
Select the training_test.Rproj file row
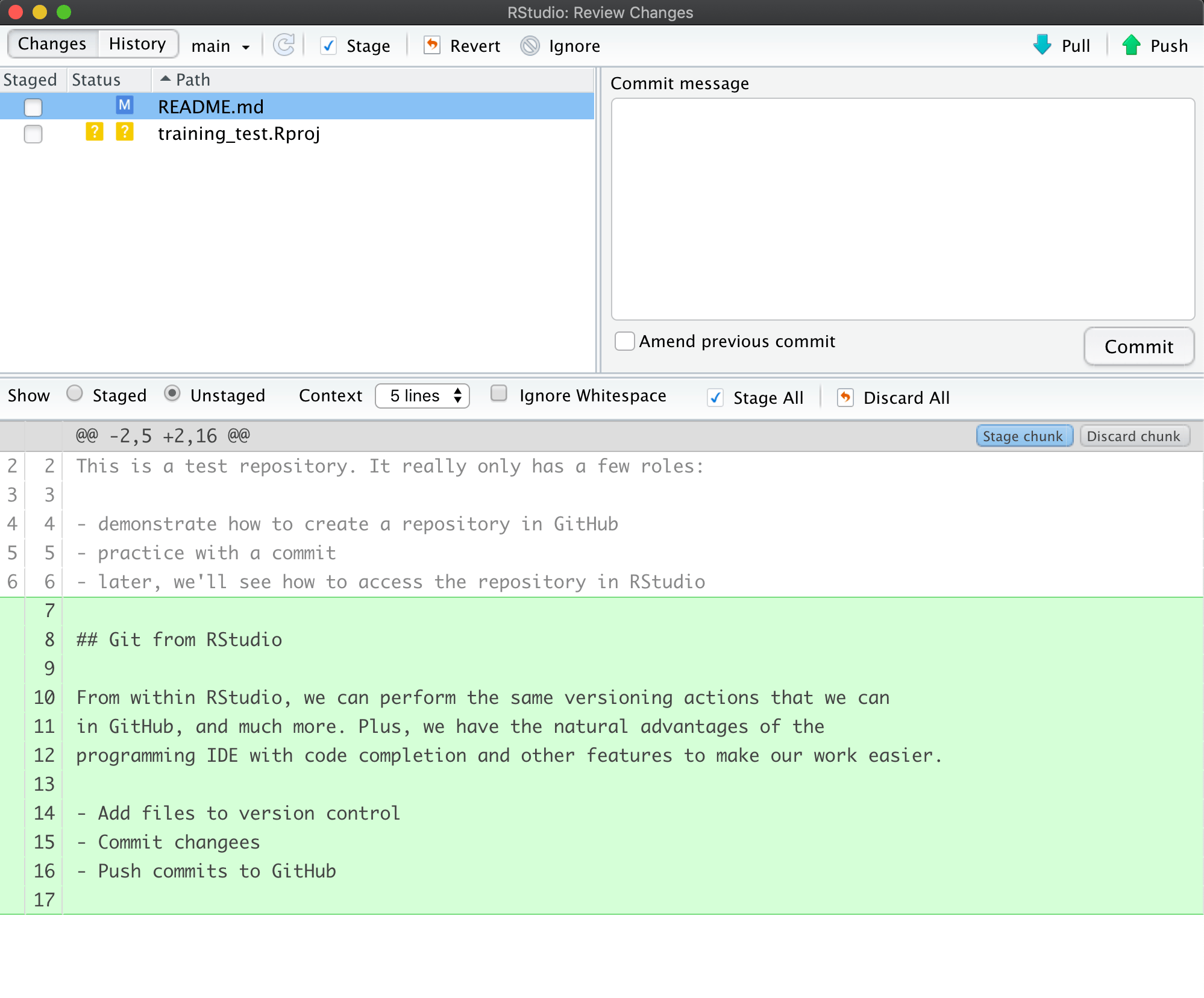[297, 133]
